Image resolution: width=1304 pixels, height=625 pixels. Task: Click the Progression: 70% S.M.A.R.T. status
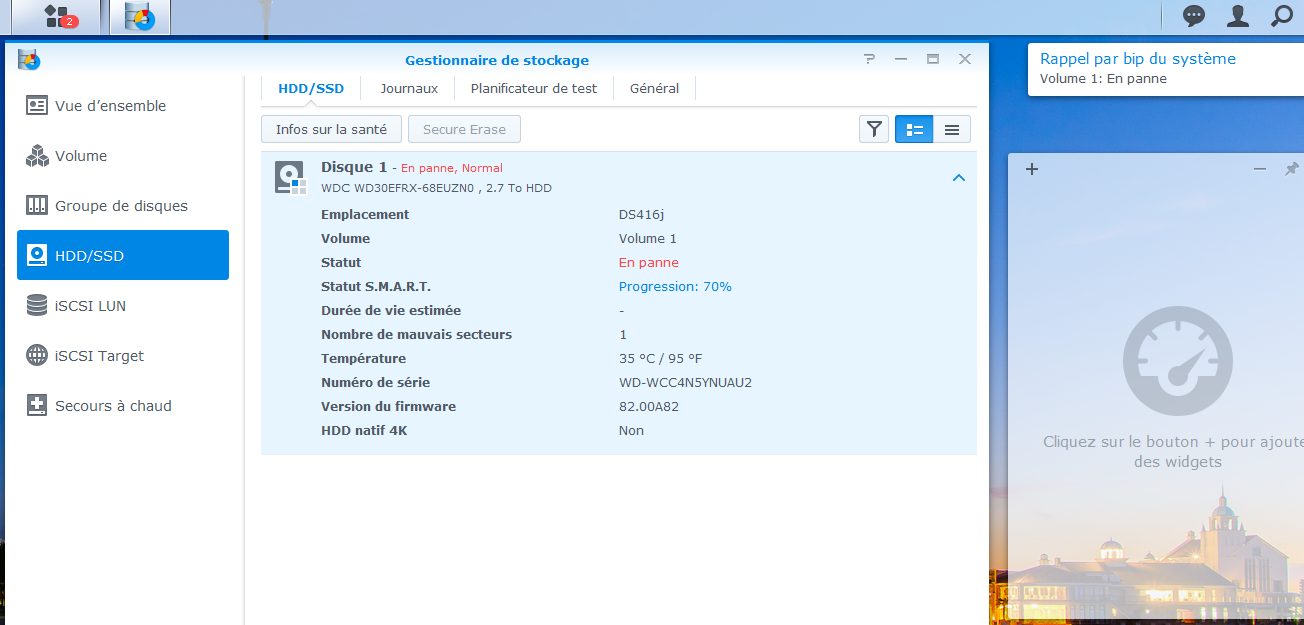[x=675, y=287]
